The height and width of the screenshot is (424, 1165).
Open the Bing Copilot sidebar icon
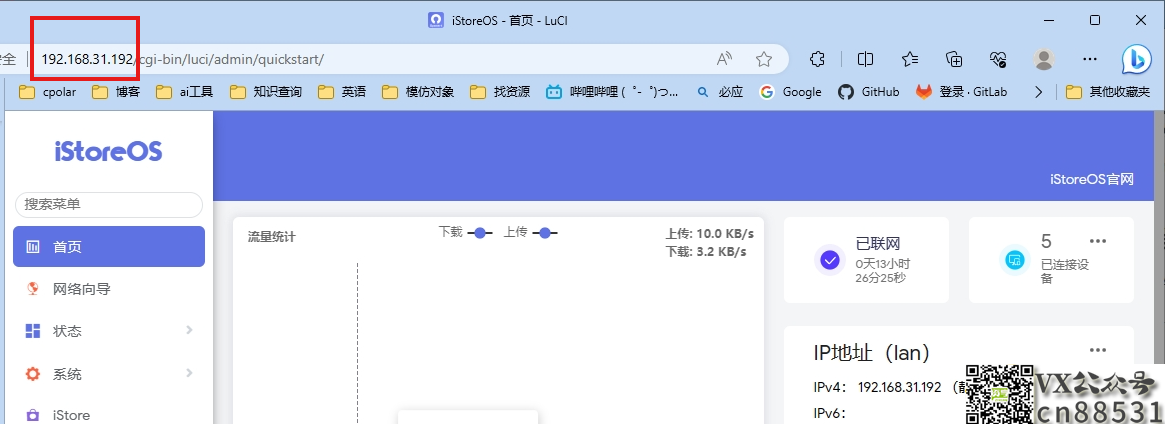[x=1136, y=60]
